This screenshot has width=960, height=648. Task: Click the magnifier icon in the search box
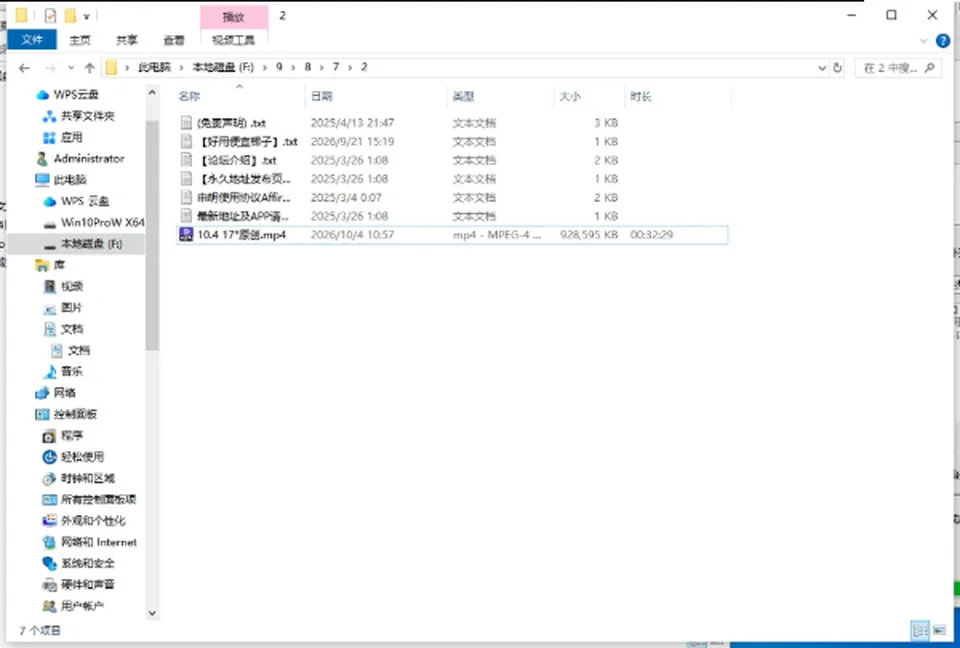pyautogui.click(x=929, y=68)
